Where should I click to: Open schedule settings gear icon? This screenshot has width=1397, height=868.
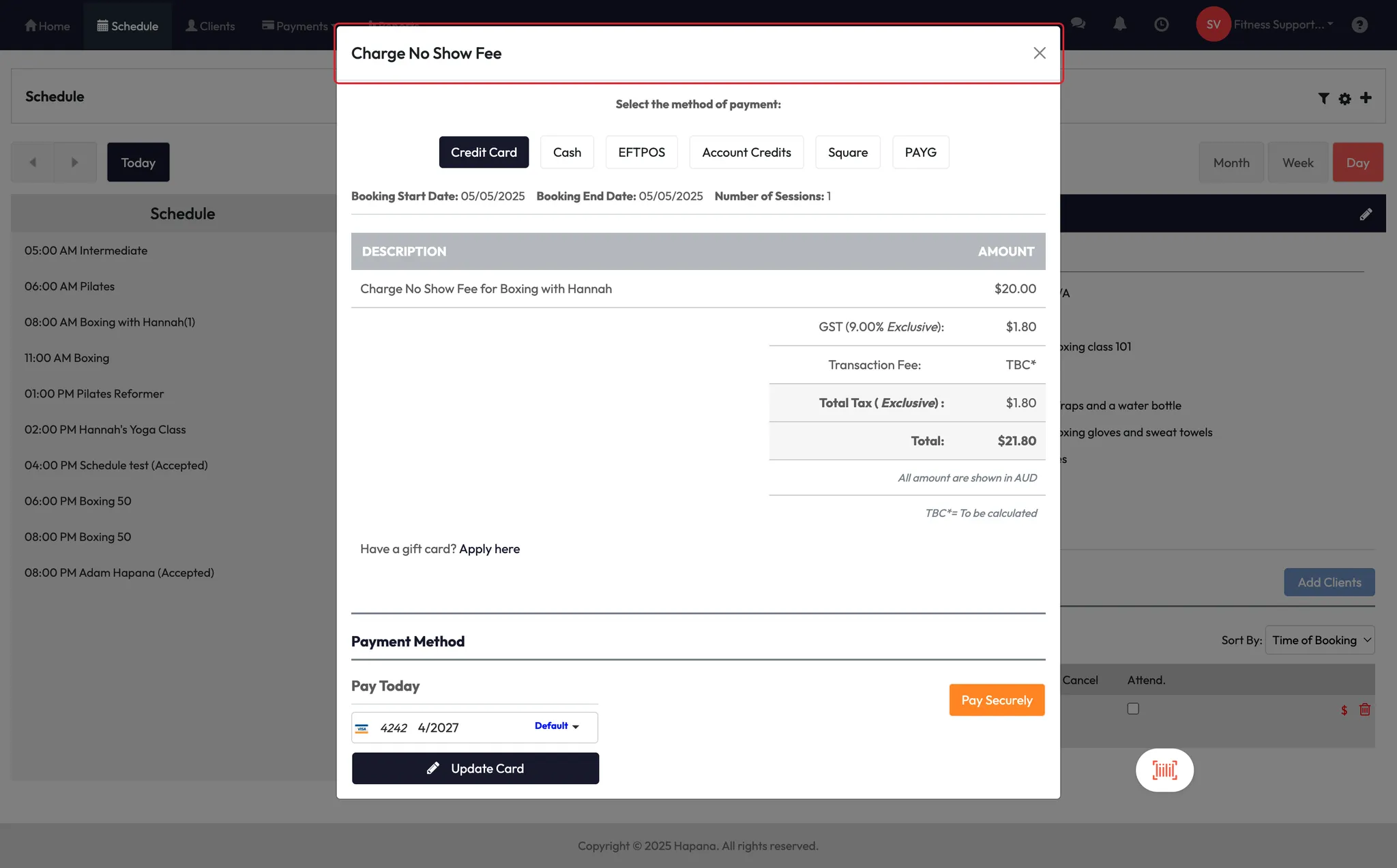click(x=1344, y=98)
